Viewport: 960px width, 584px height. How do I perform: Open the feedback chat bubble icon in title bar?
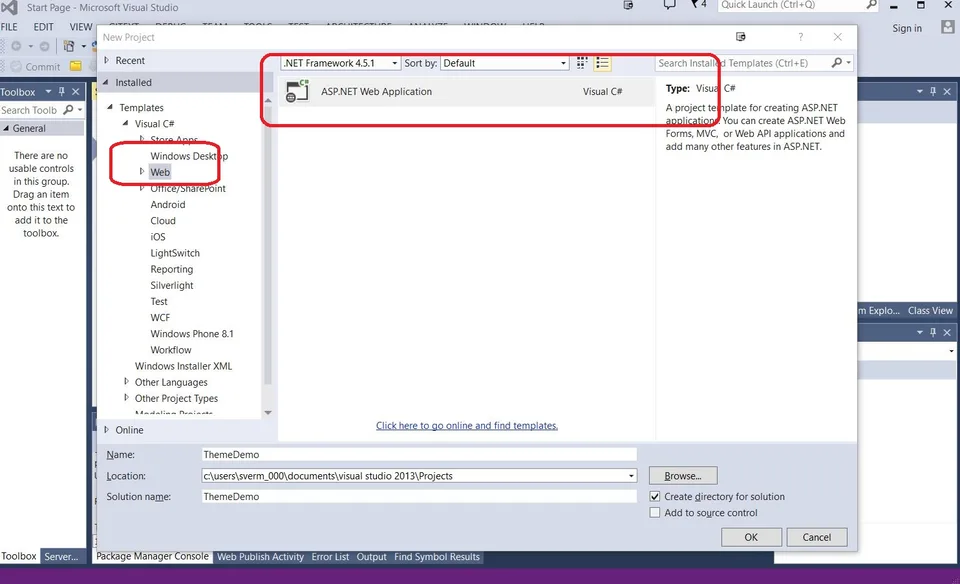(x=669, y=5)
